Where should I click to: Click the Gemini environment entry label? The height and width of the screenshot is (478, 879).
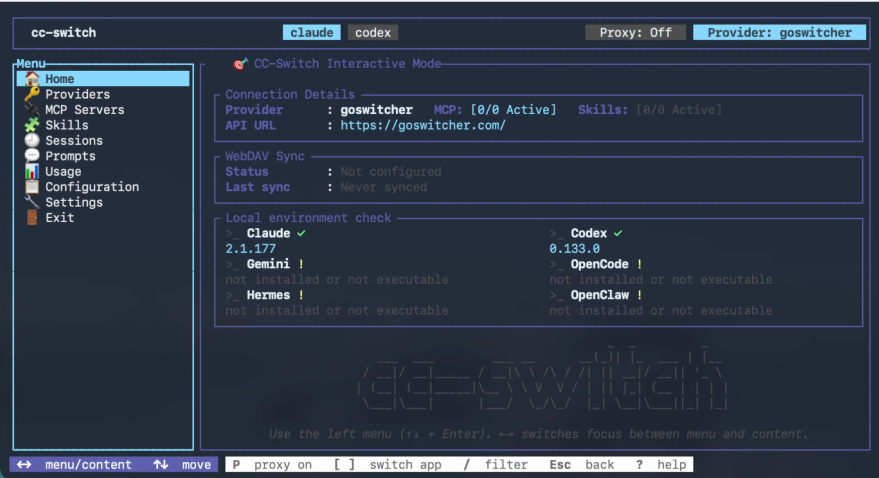click(x=269, y=264)
